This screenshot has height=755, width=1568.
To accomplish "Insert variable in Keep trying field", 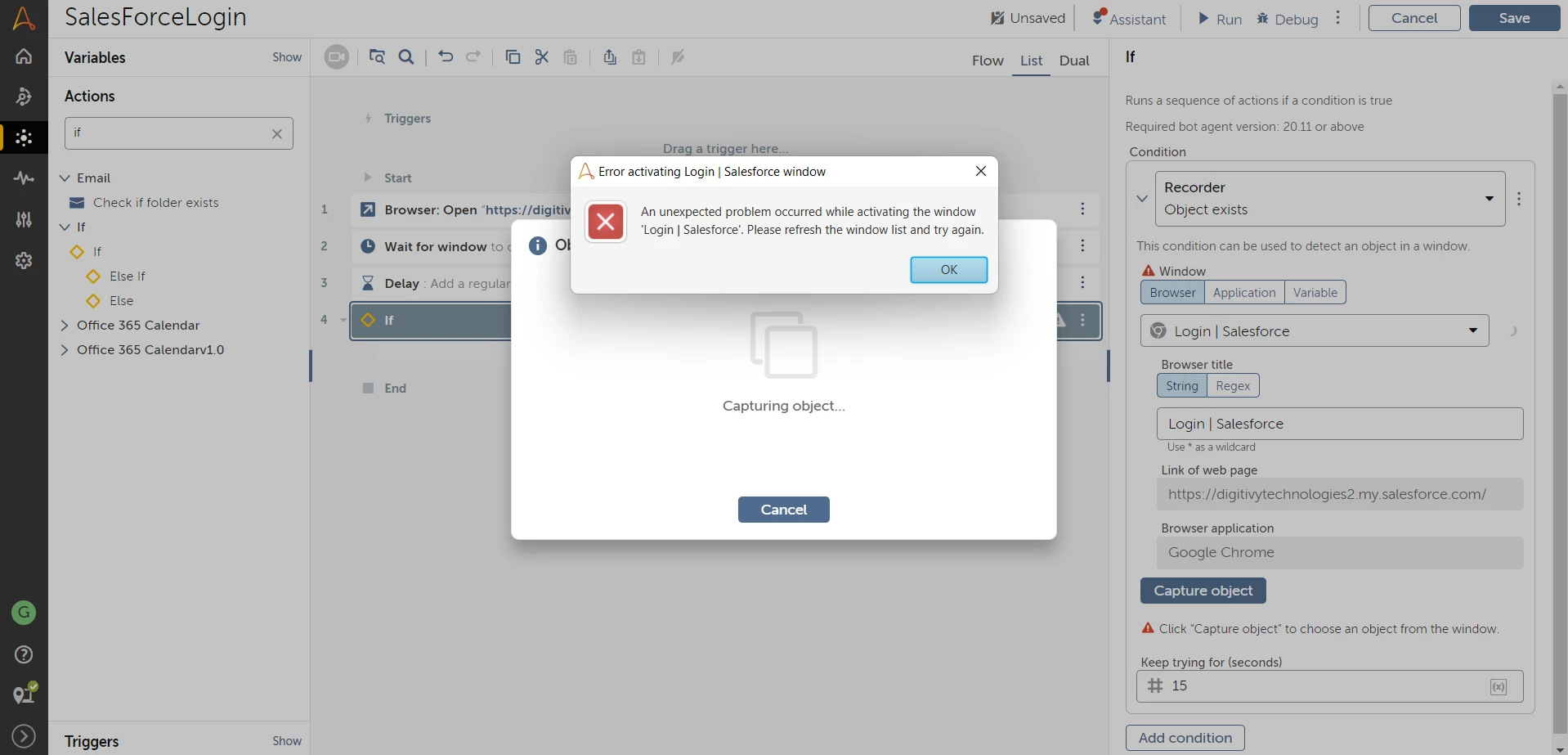I will [1499, 687].
